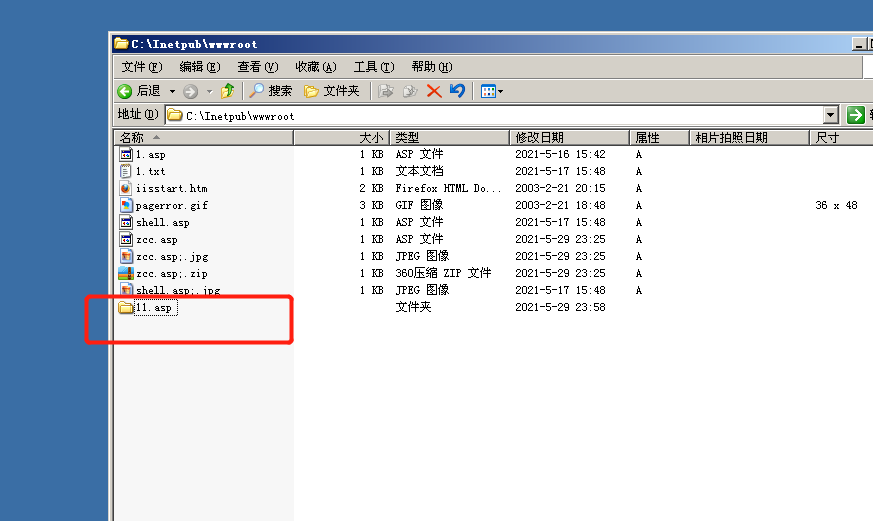Select the iisstart.htm Firefox icon
Screen dimensions: 873x521
[x=126, y=188]
